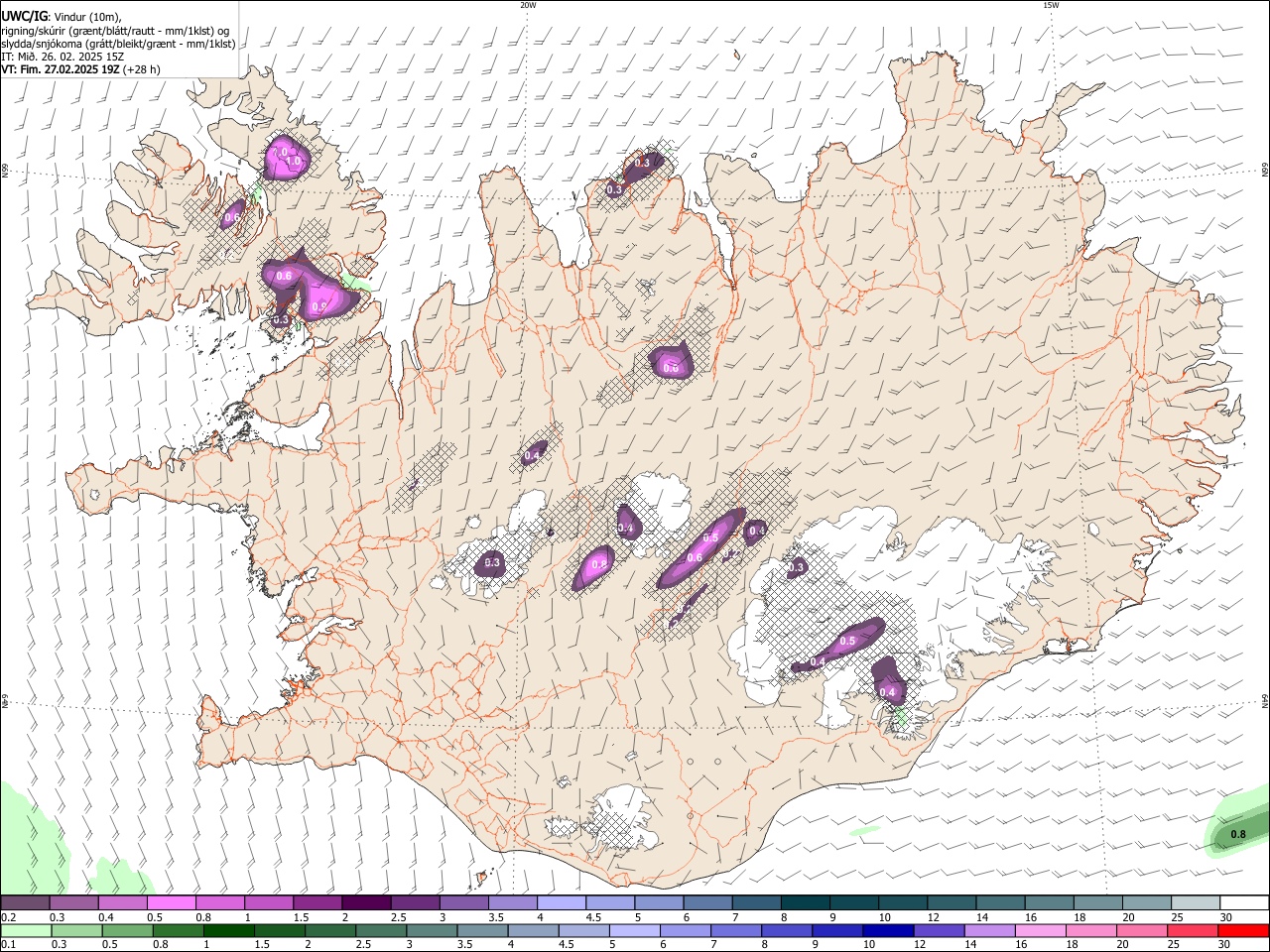
Task: Click the violet 12 rain legend swatch
Action: pos(939,930)
